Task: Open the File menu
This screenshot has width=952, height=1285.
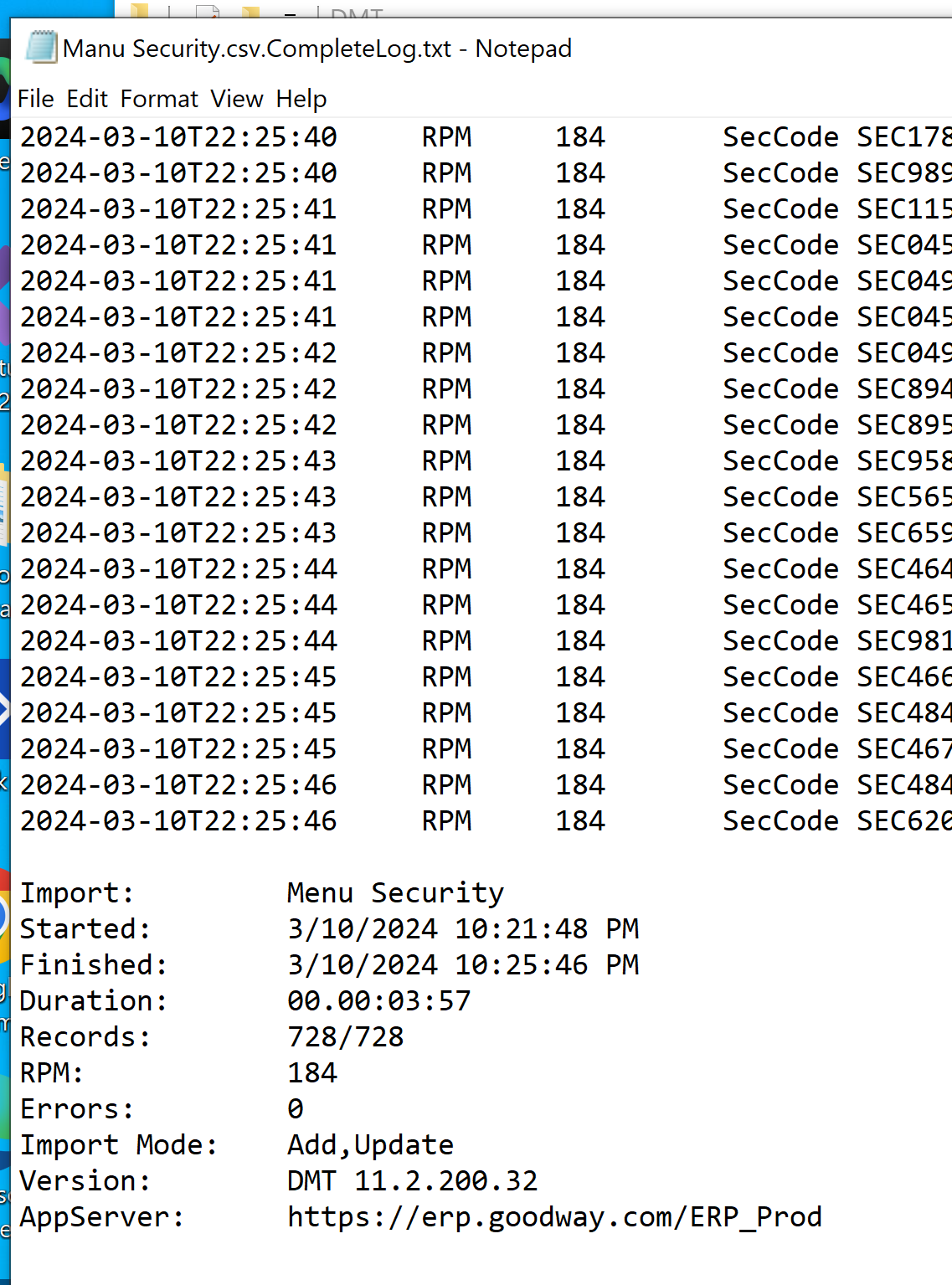Action: pyautogui.click(x=35, y=99)
